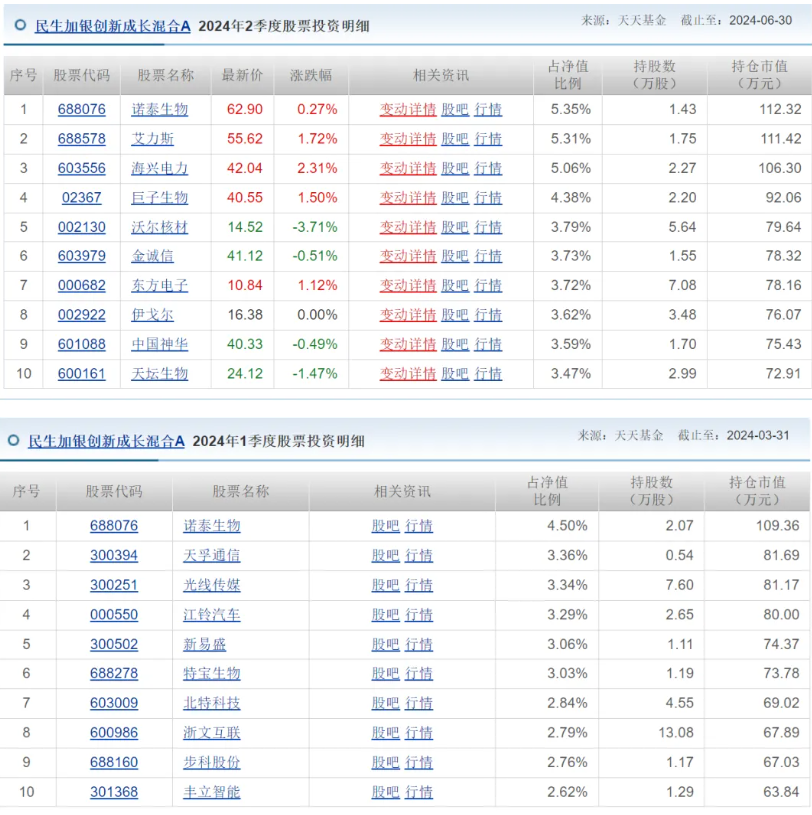Open 股吧 for the 伊戈尔 row
Screen dimensions: 812x815
(455, 315)
